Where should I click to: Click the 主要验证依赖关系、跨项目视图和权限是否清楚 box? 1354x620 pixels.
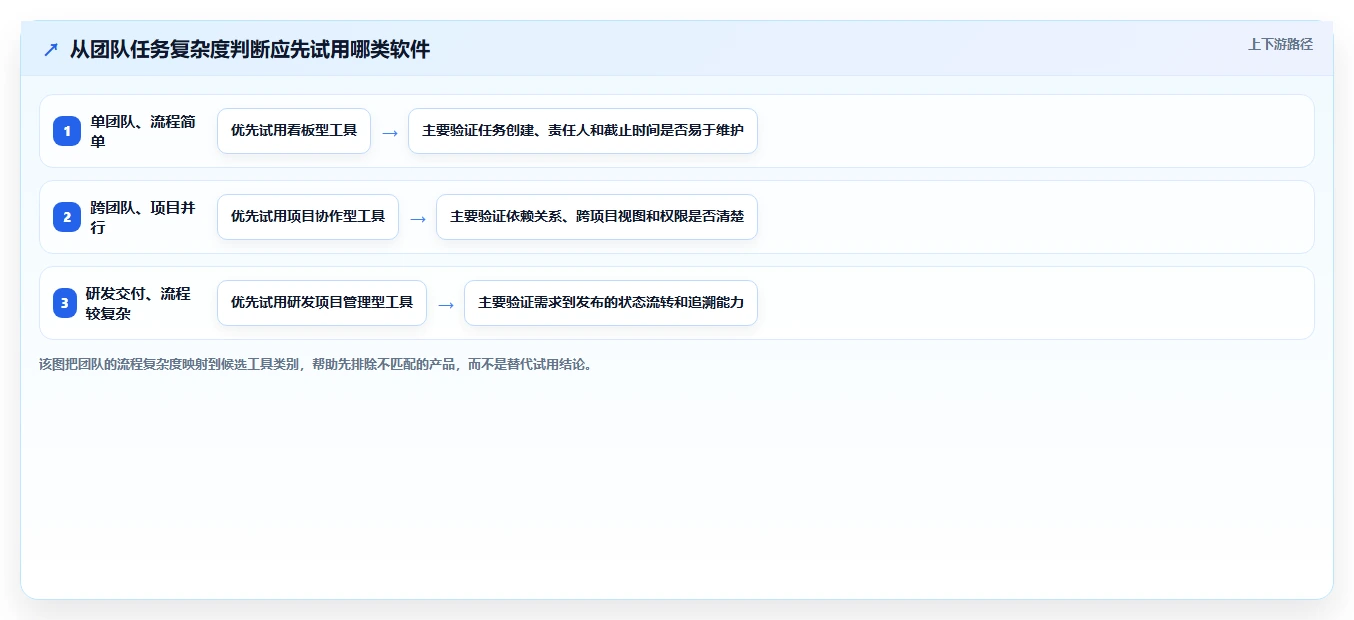point(597,217)
